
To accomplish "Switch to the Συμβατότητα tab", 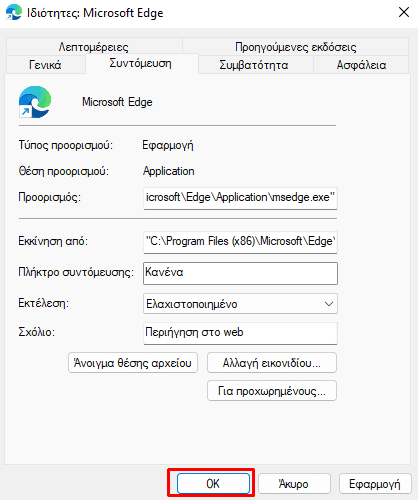I will (x=254, y=65).
